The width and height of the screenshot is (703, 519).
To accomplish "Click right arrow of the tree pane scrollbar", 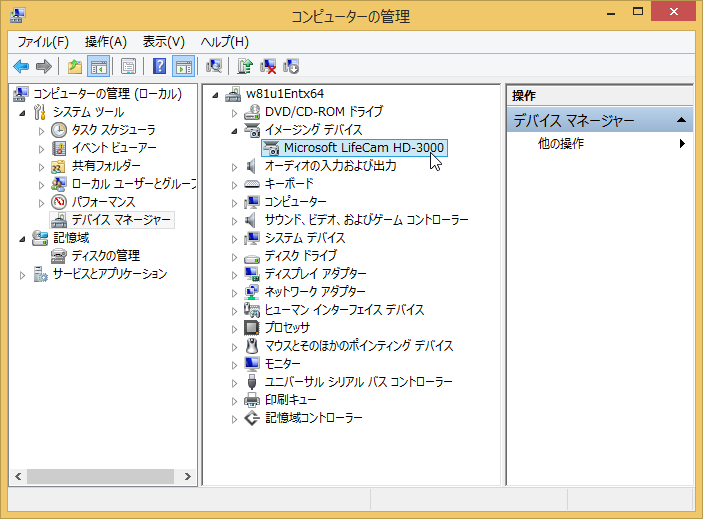I will (x=188, y=476).
